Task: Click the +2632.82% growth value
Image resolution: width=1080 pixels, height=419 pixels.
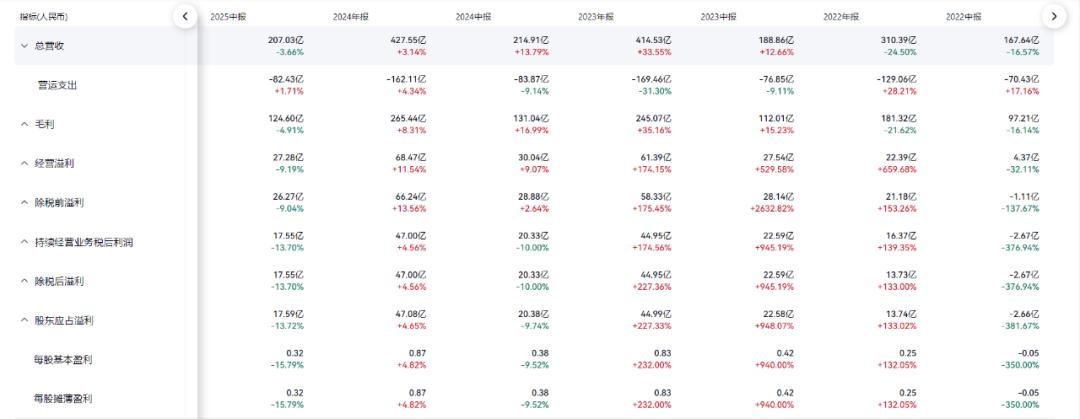Action: point(768,208)
